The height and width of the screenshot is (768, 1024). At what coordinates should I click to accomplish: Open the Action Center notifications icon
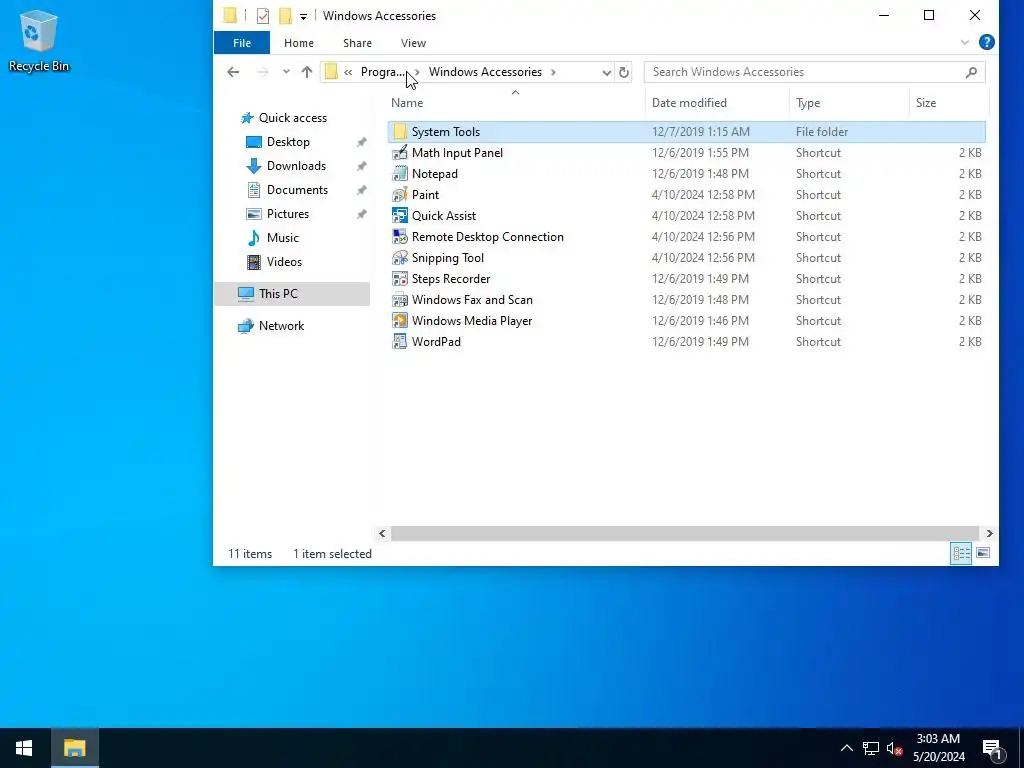click(993, 750)
